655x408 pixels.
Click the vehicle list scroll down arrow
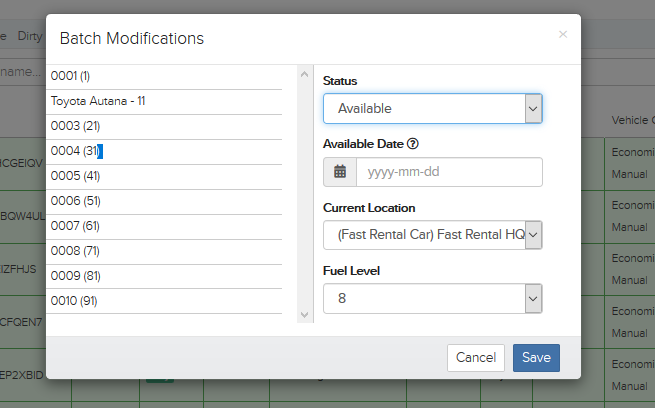pos(305,314)
